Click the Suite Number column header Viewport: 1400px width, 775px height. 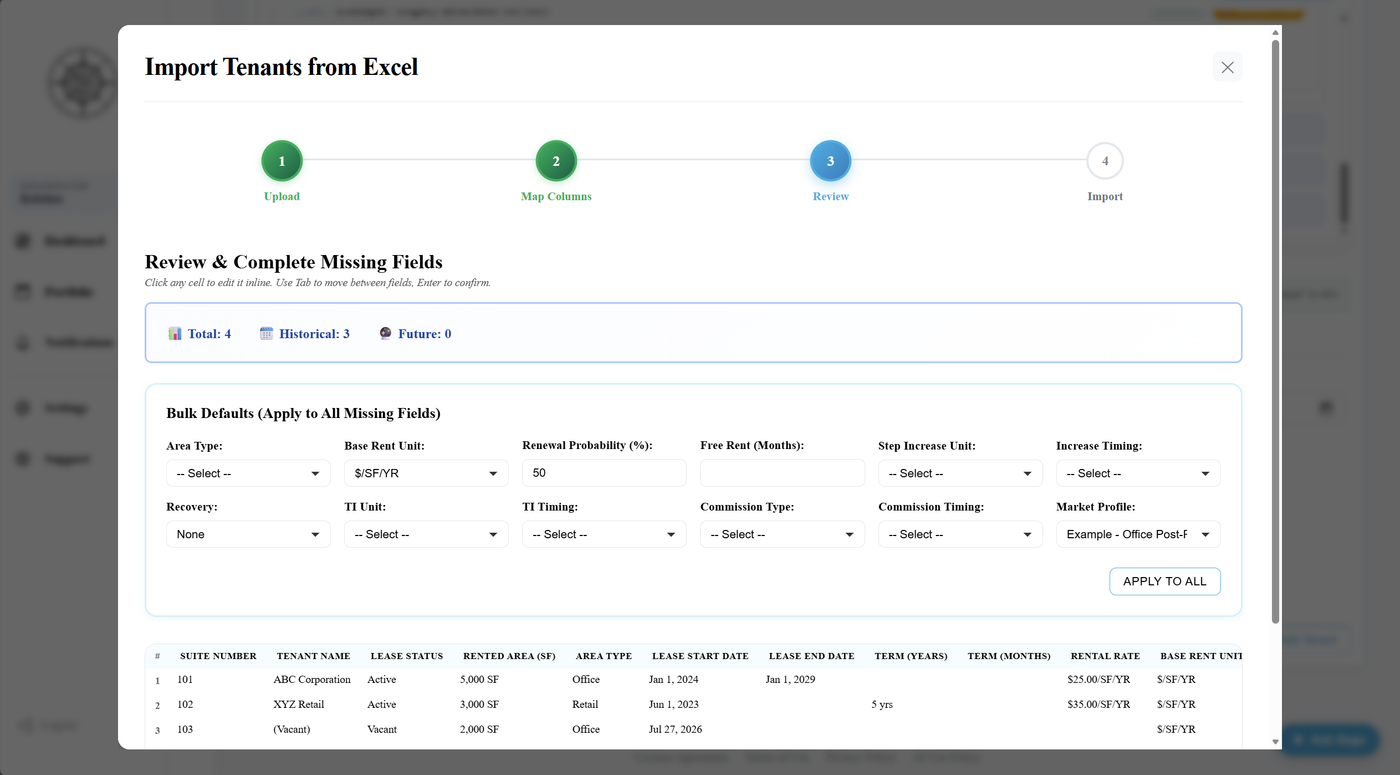click(x=218, y=656)
